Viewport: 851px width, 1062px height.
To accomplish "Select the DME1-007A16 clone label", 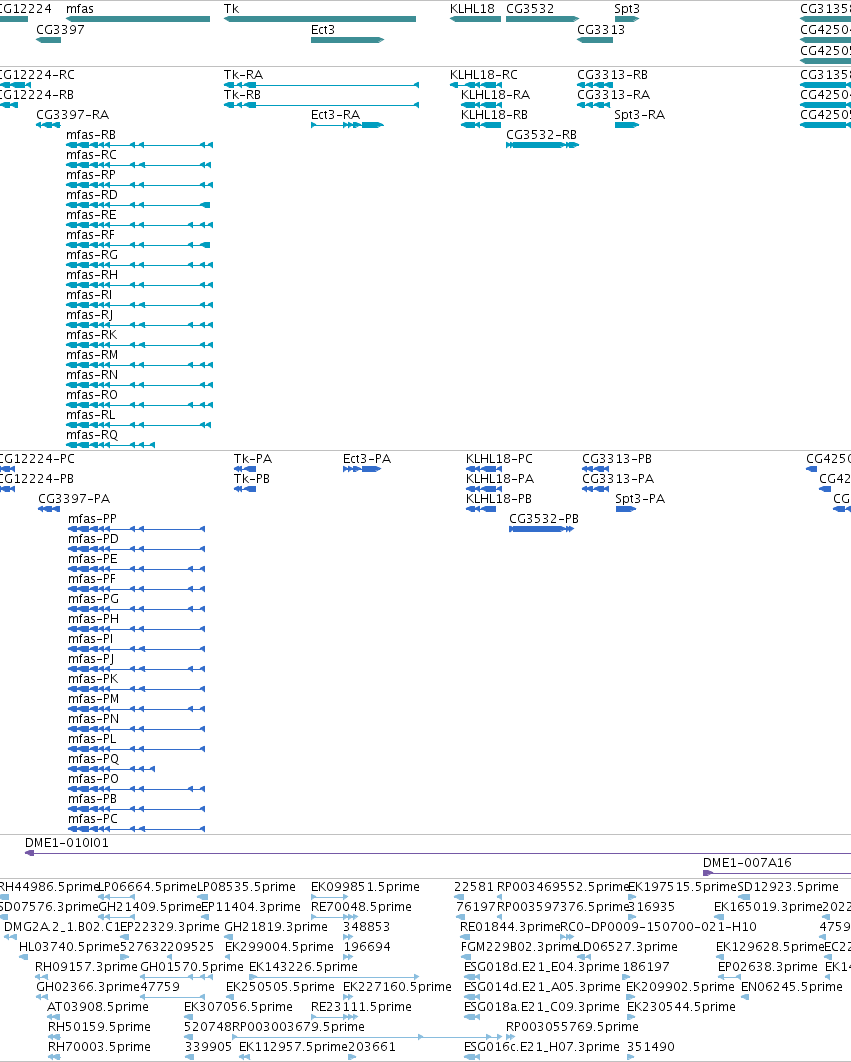I will click(x=747, y=863).
